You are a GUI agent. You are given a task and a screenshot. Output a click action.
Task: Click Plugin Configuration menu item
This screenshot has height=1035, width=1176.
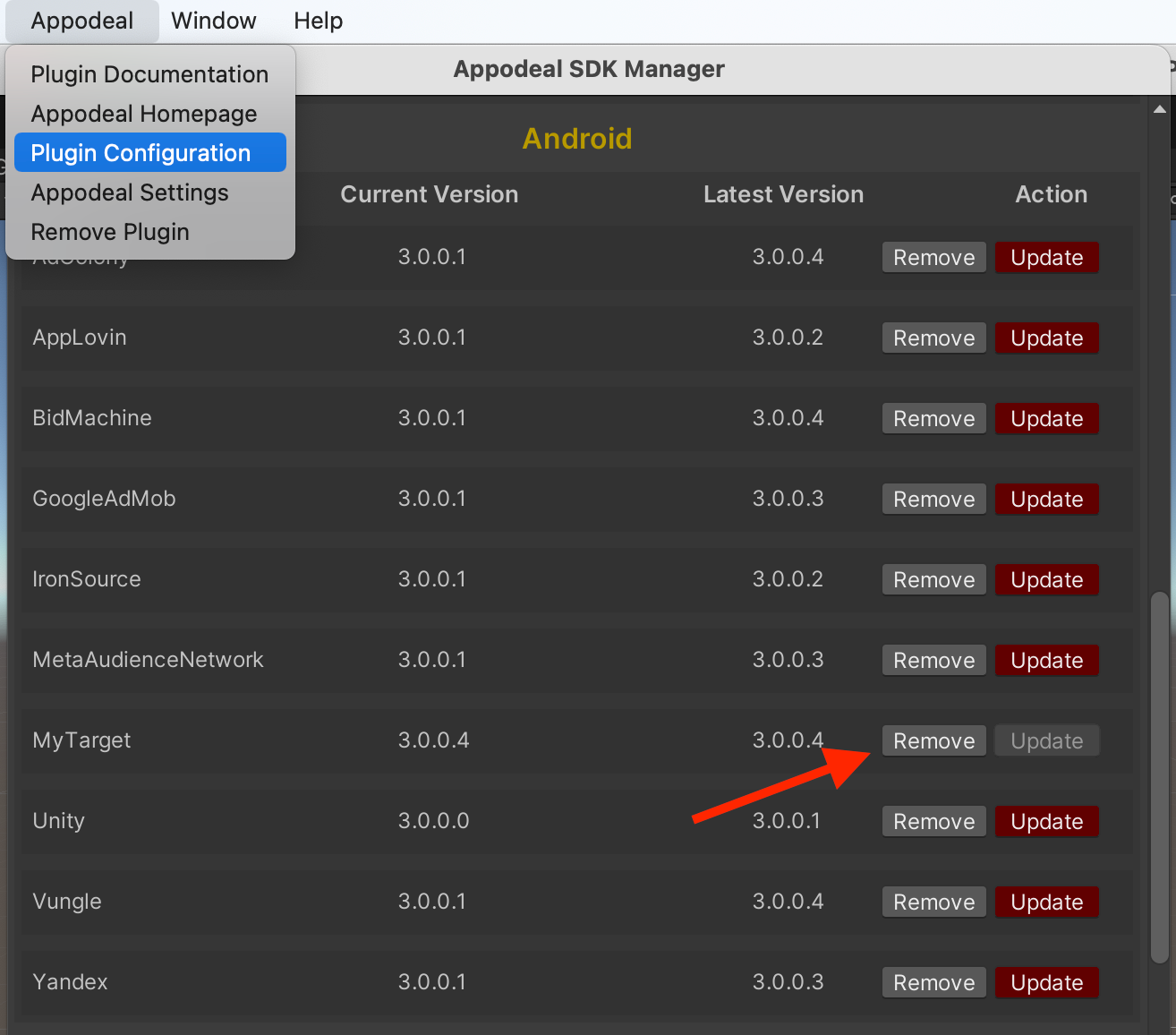coord(141,153)
